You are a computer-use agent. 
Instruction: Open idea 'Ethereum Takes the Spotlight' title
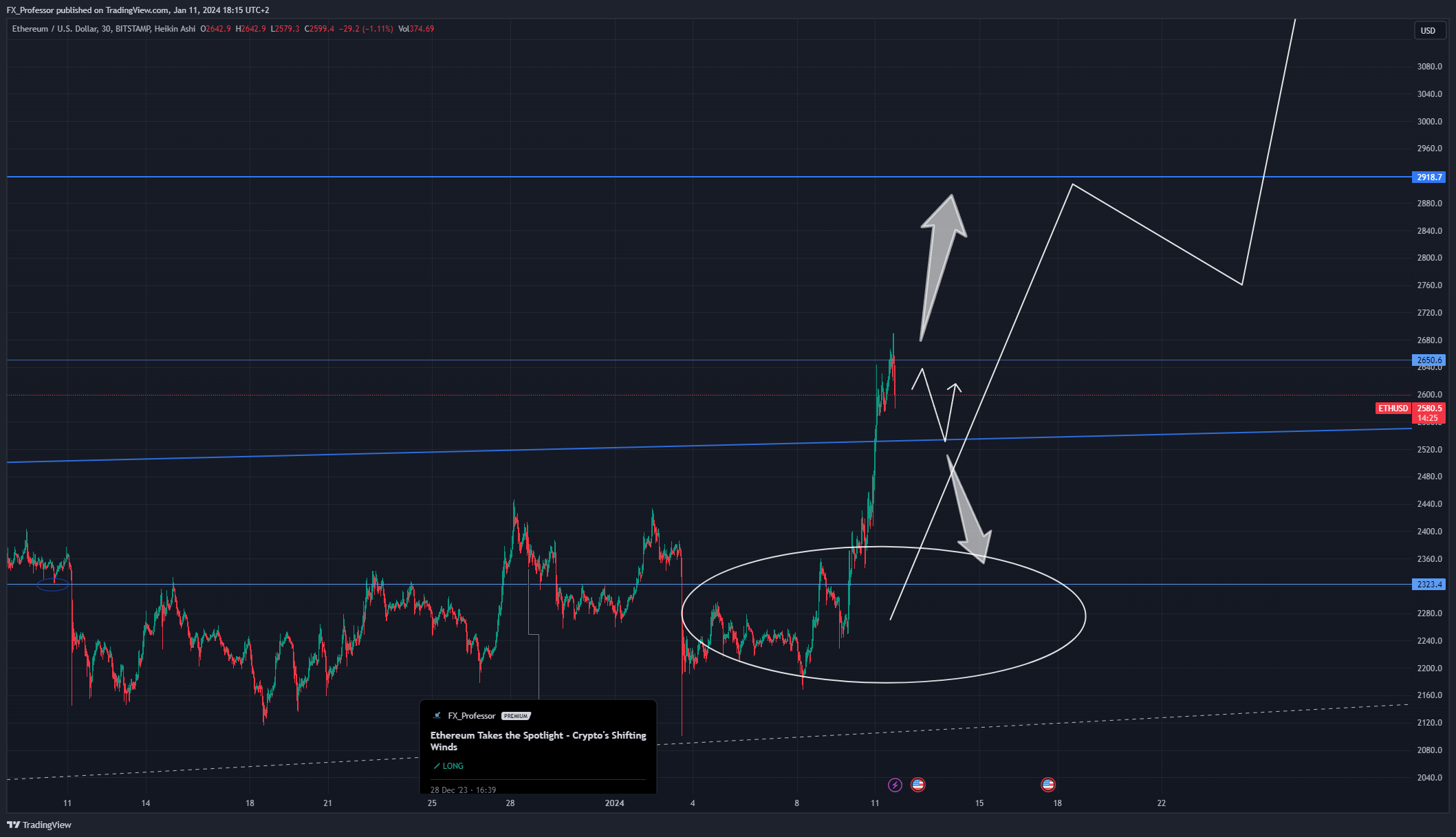[x=539, y=741]
